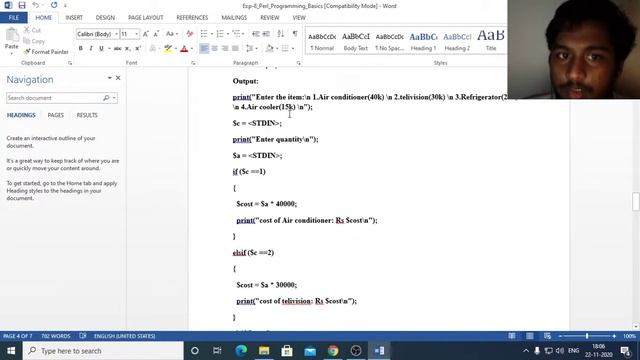Toggle Italic formatting
This screenshot has height=360, width=640.
point(91,49)
